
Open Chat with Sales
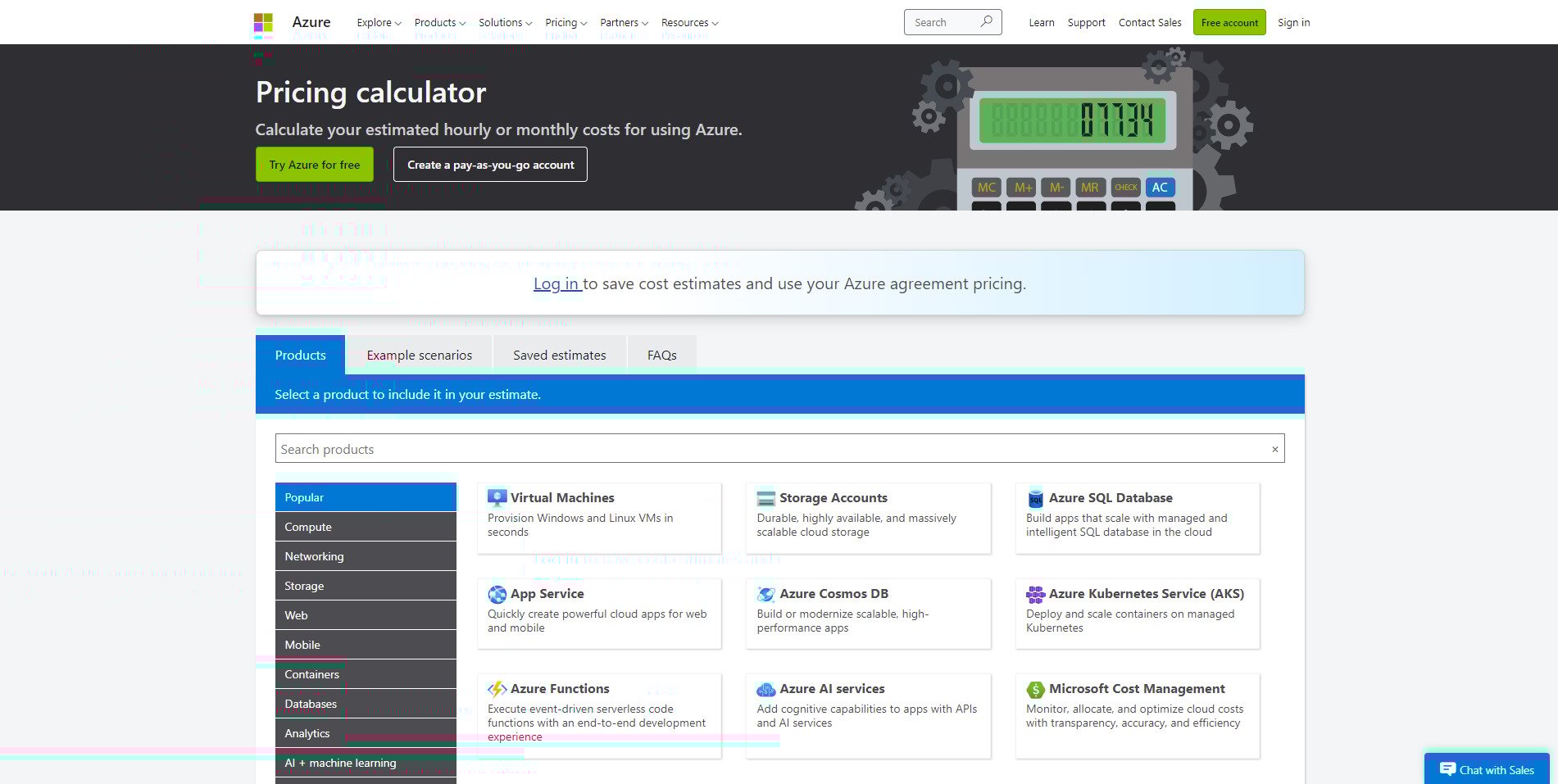1487,769
